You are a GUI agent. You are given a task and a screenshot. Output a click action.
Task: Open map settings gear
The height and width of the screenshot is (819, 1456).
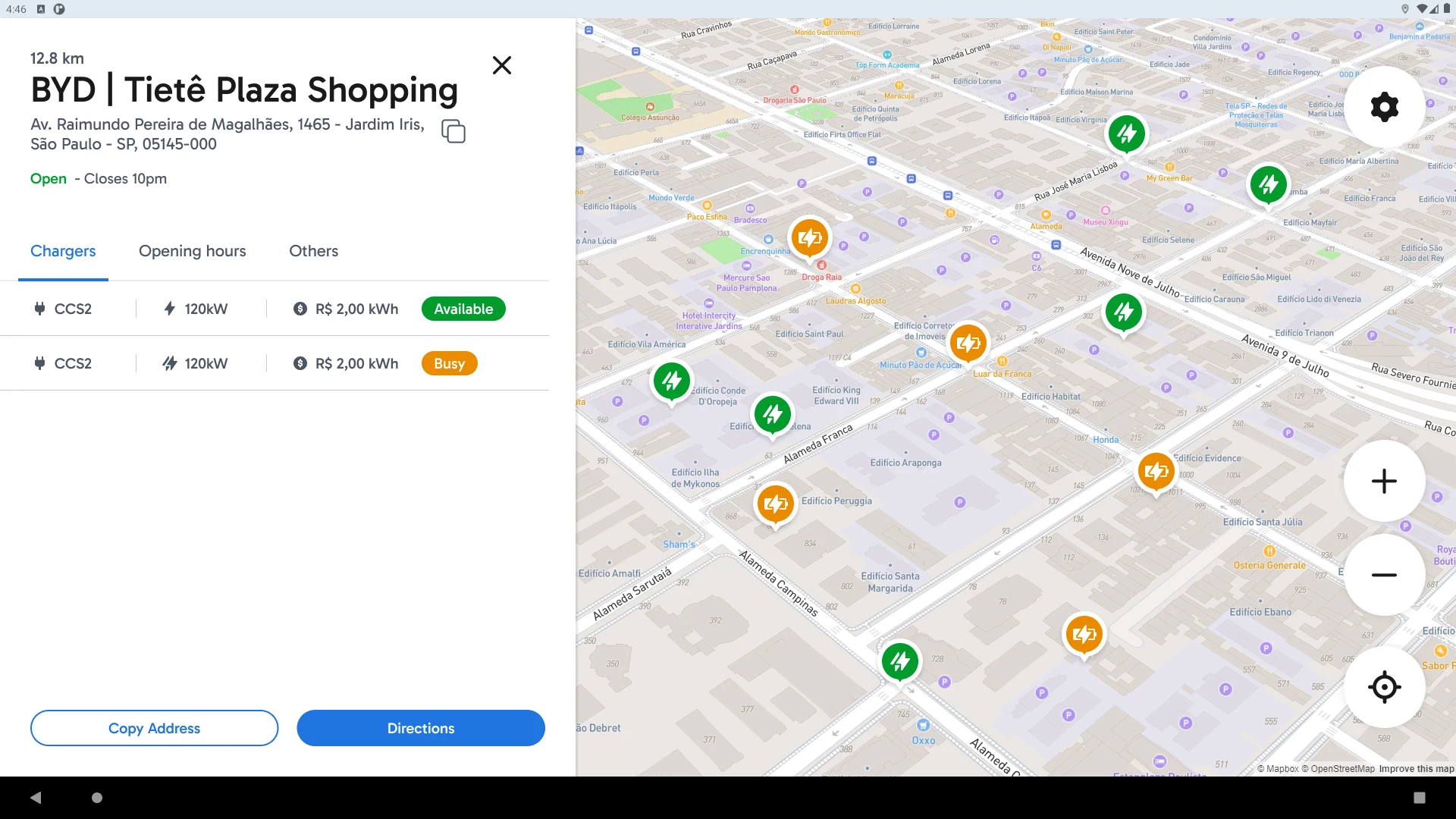(1385, 107)
